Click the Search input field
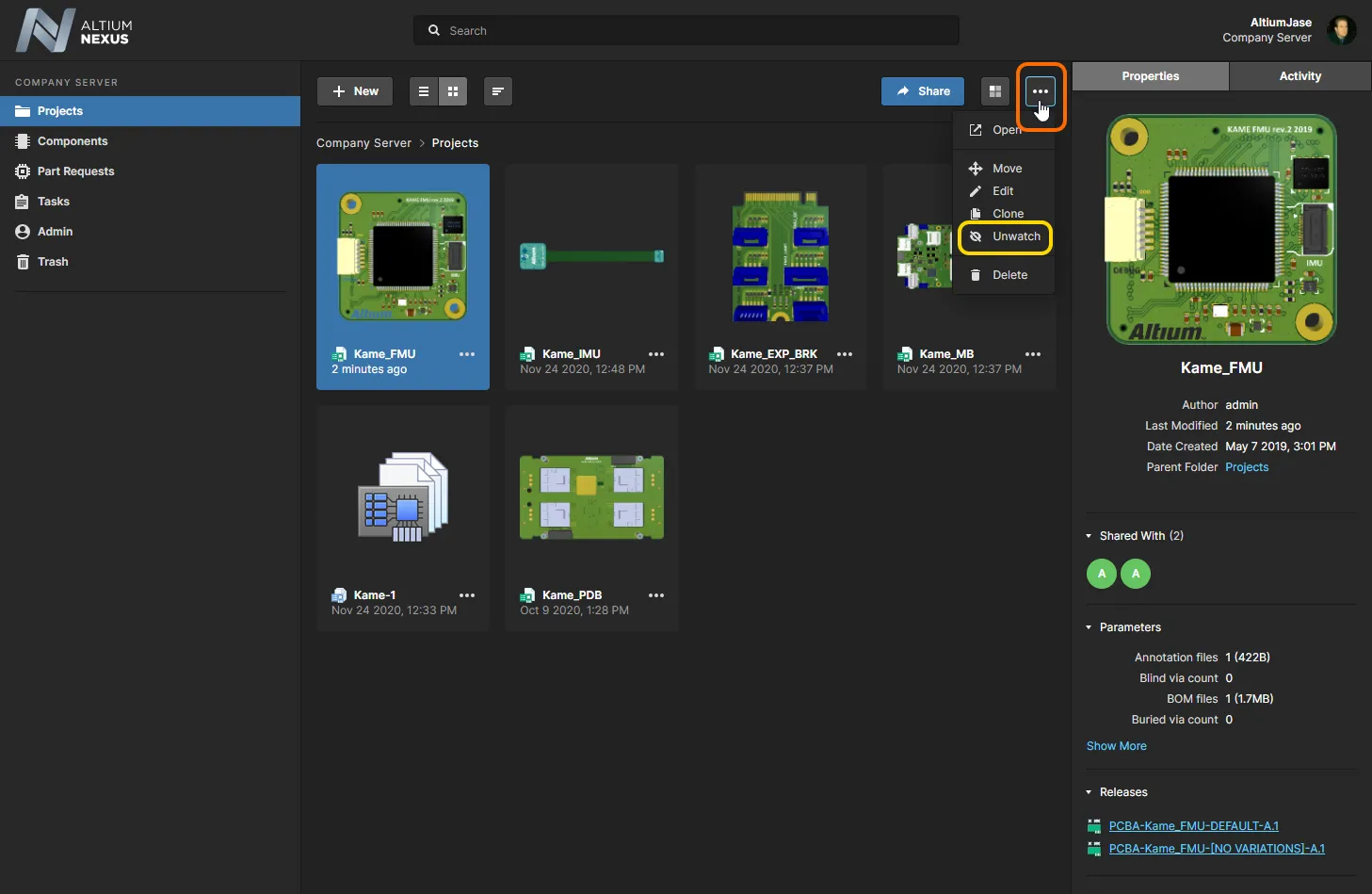This screenshot has width=1372, height=894. tap(686, 30)
